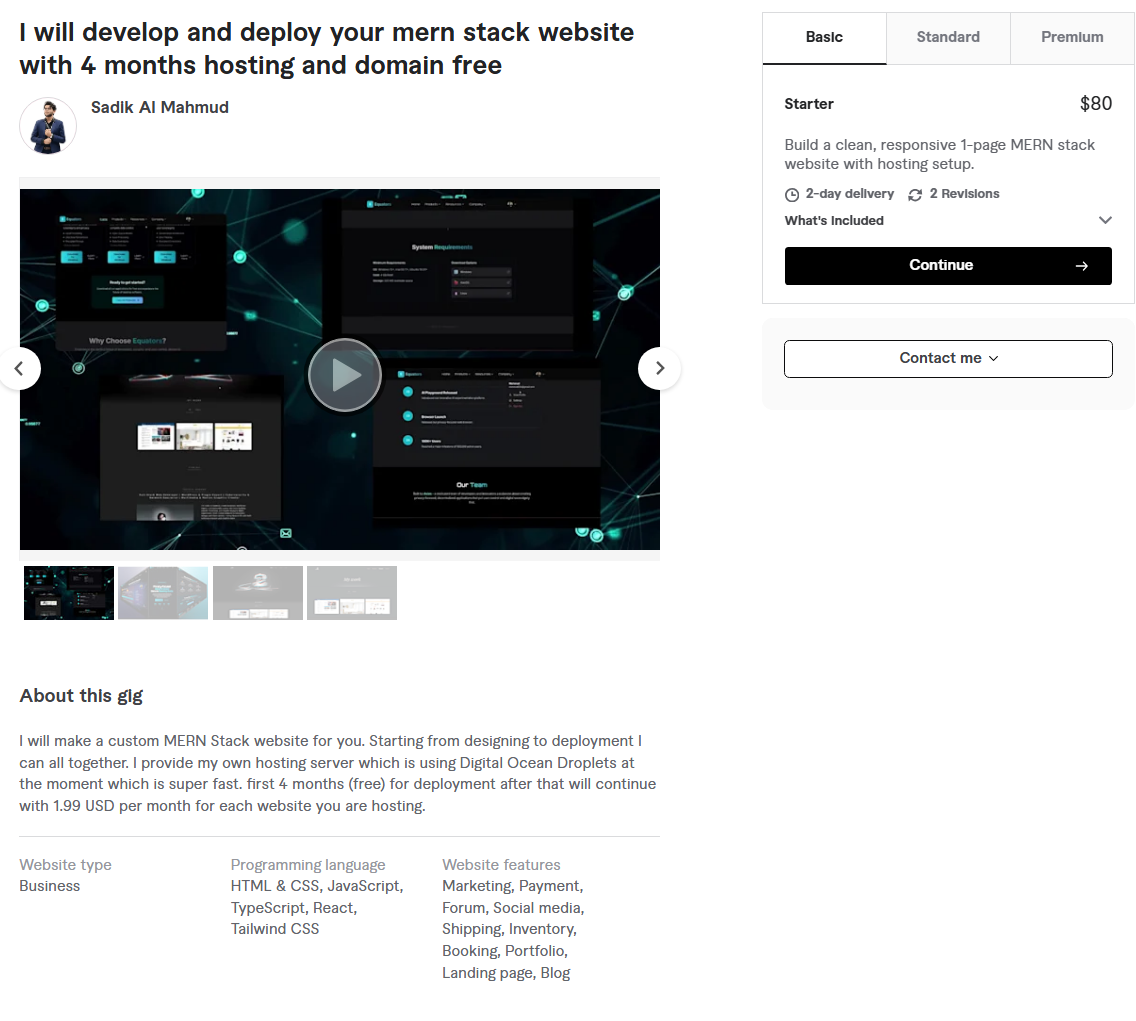
Task: Click the revisions refresh-arrows icon
Action: [x=915, y=195]
